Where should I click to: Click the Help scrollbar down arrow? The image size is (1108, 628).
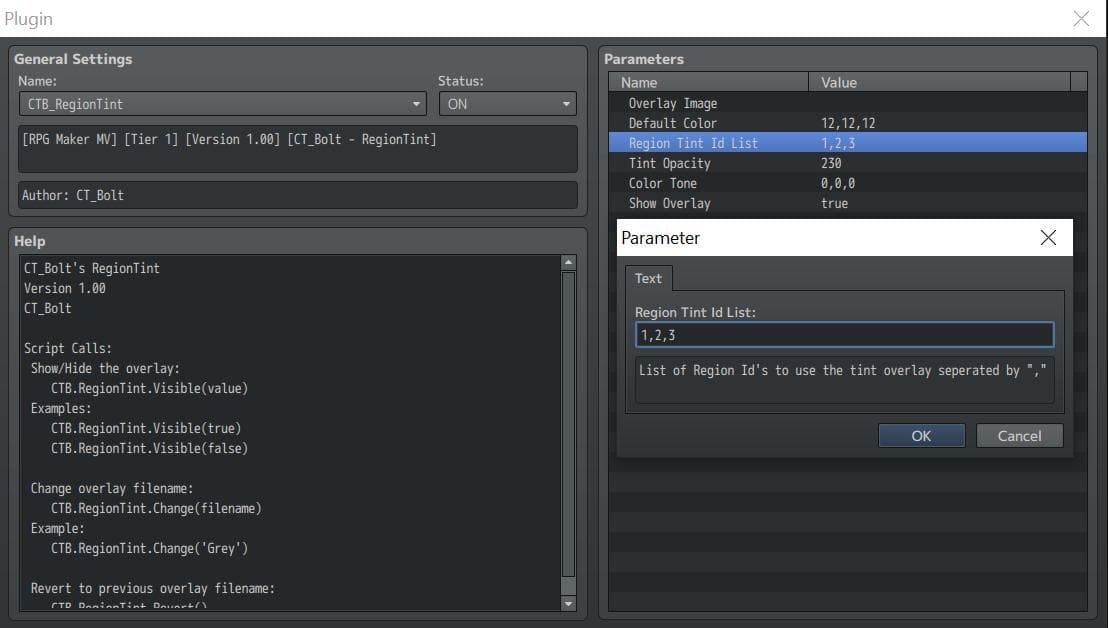(568, 603)
